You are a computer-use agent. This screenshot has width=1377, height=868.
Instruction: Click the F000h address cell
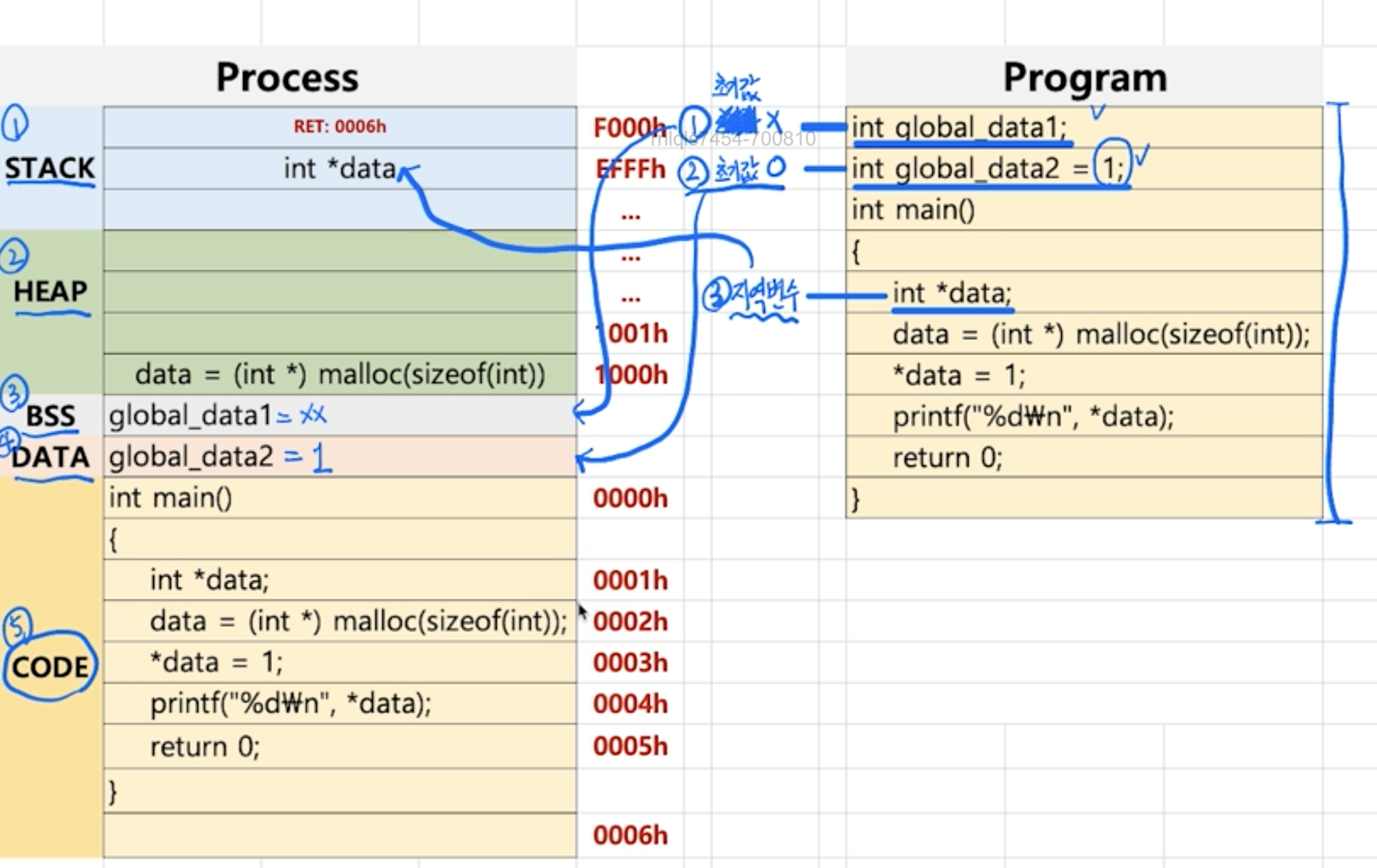point(630,128)
